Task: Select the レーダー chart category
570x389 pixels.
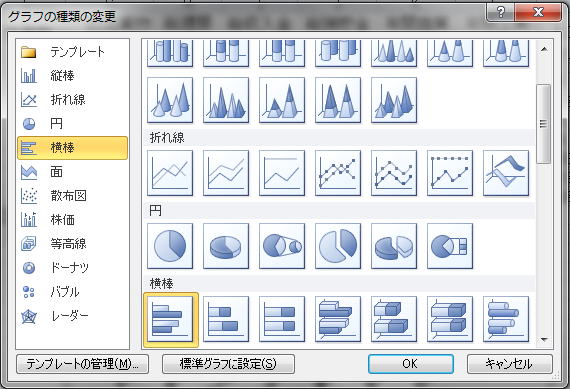Action: (73, 316)
